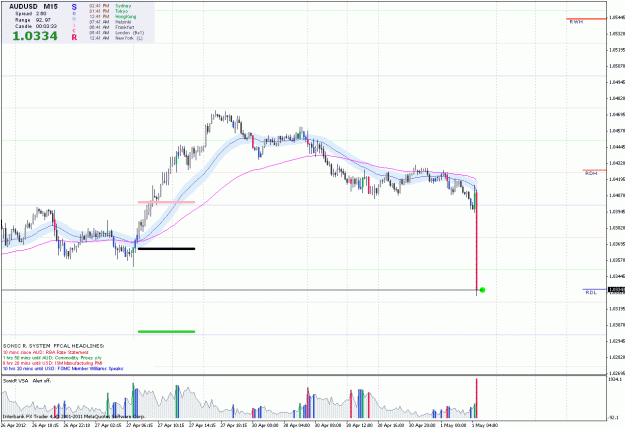
Task: Click the tall red volume bar at right
Action: tap(477, 398)
